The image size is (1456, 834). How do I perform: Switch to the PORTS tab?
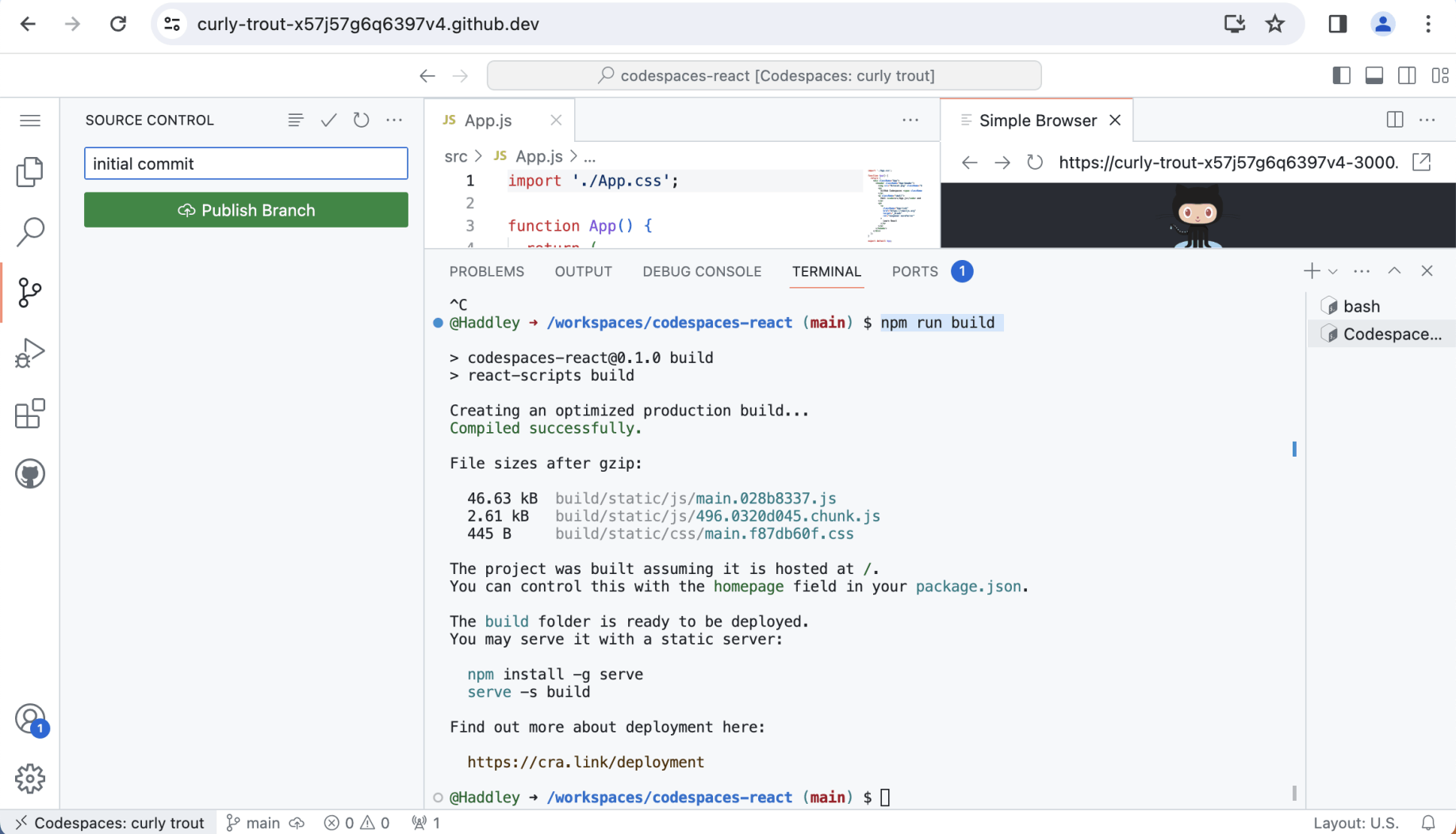[914, 271]
